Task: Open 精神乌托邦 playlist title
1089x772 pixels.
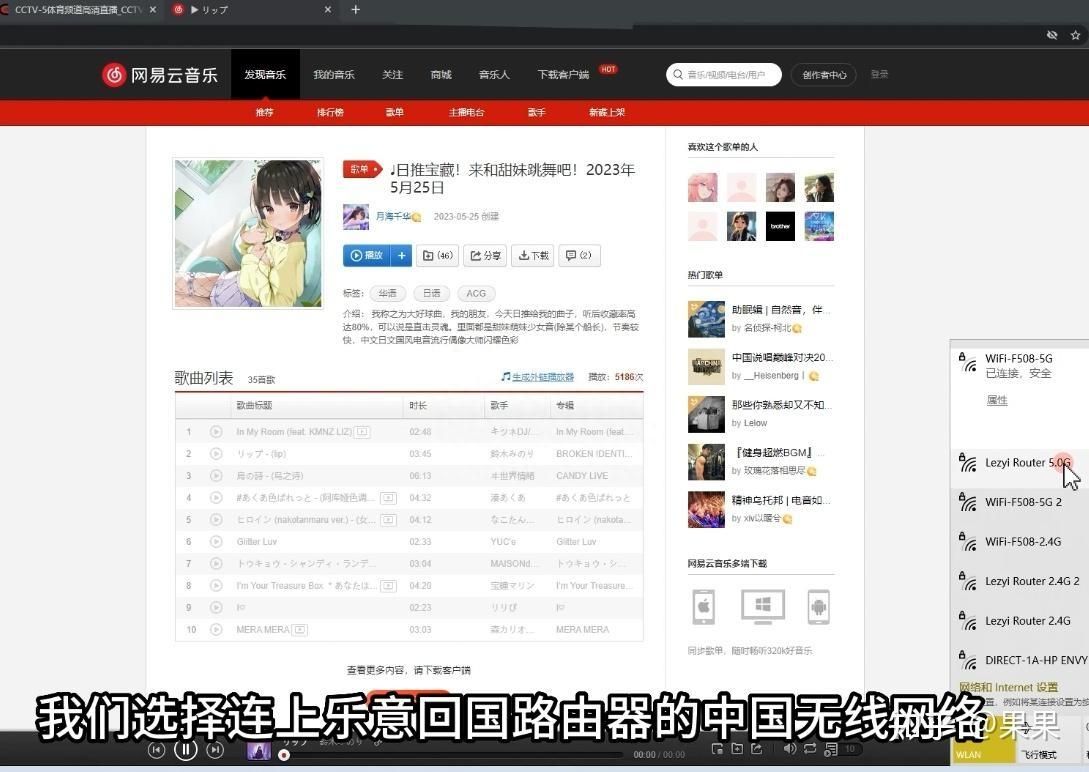Action: [x=781, y=500]
